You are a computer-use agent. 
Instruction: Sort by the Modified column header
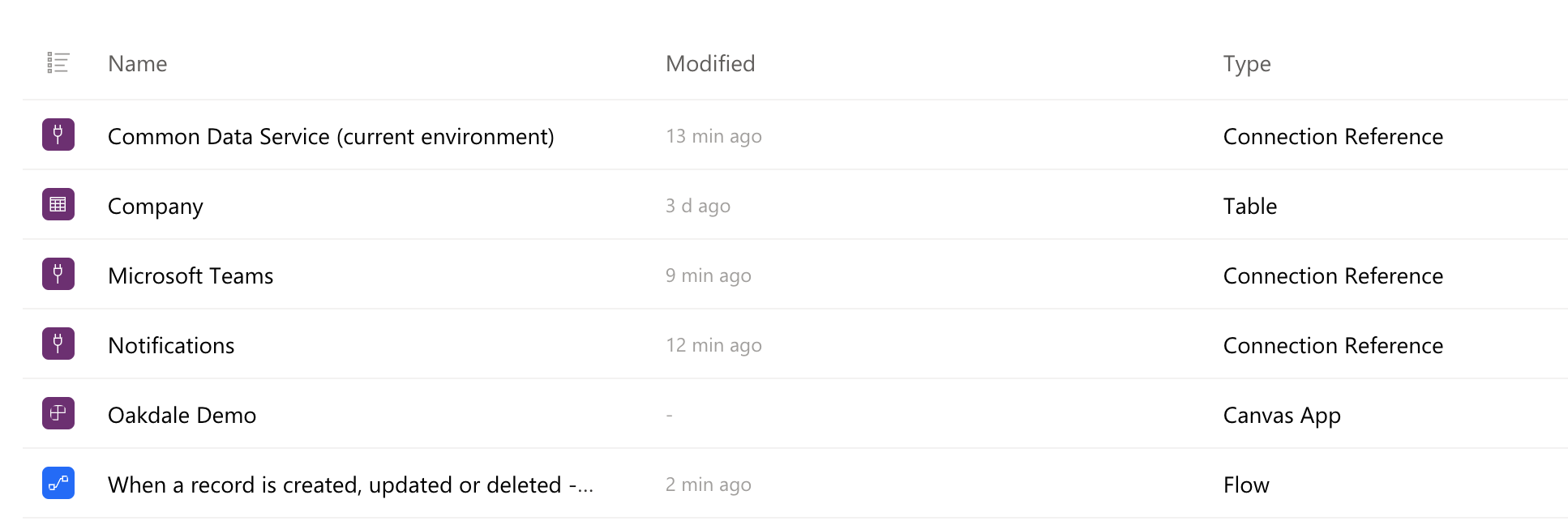point(710,64)
